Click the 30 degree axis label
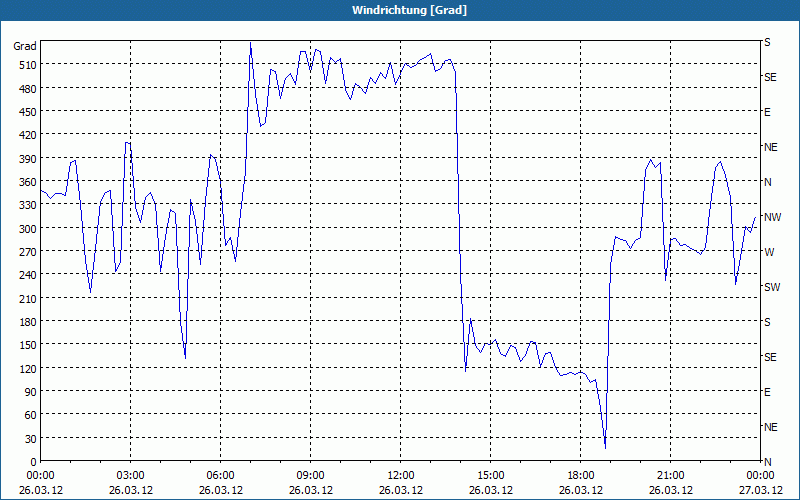This screenshot has width=800, height=500. click(31, 439)
